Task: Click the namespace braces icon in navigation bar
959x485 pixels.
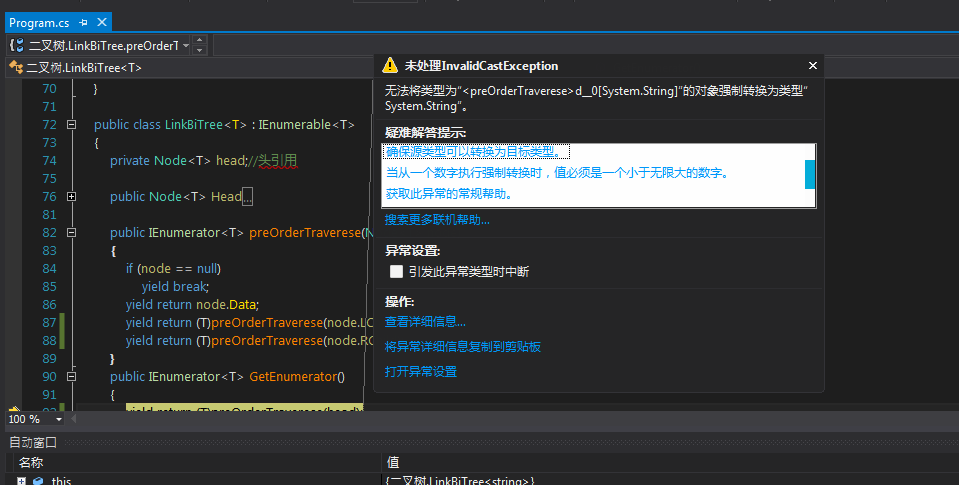Action: tap(17, 45)
